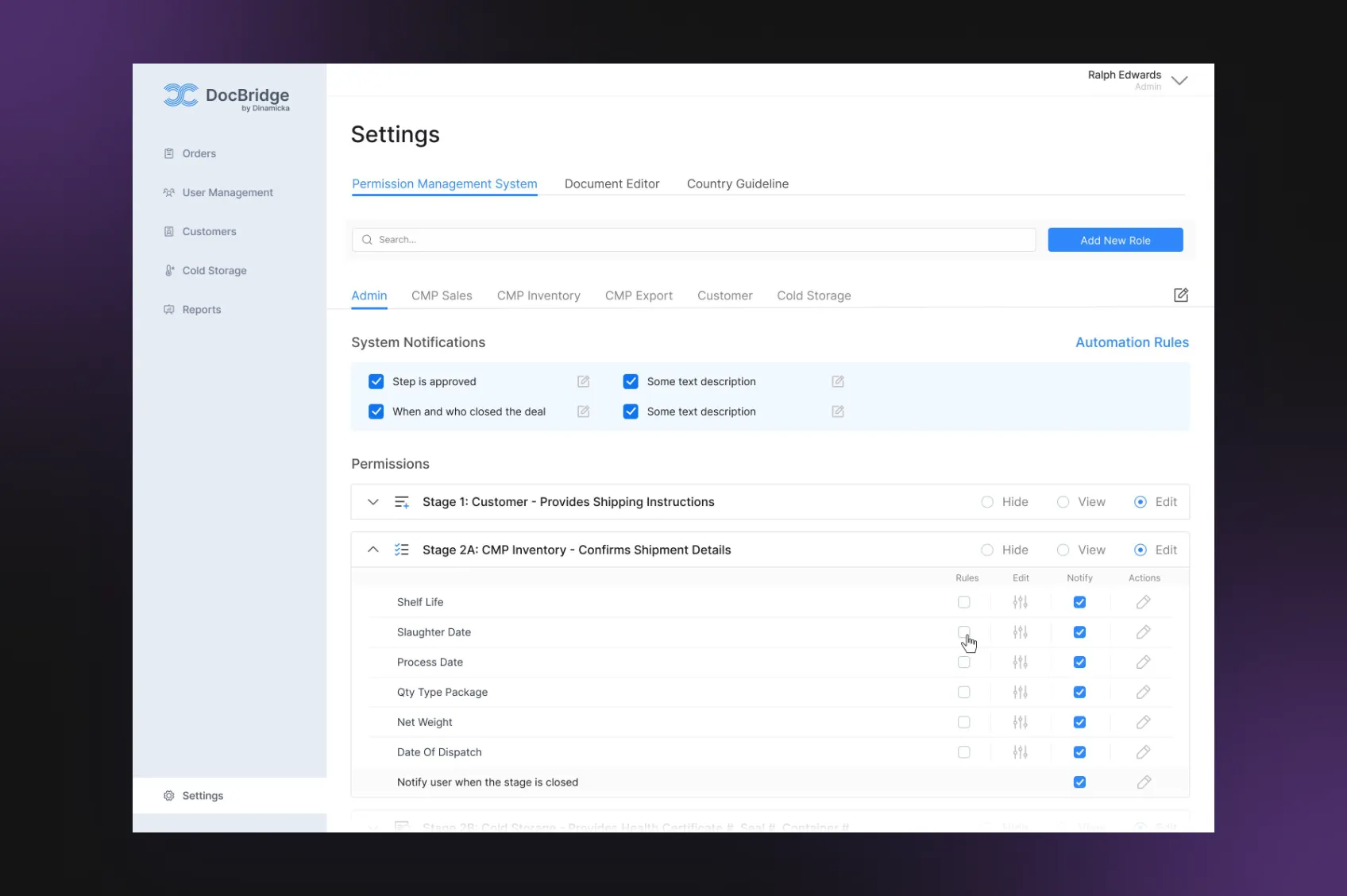Select the CMP Export role tab
The height and width of the screenshot is (896, 1347).
coord(638,295)
